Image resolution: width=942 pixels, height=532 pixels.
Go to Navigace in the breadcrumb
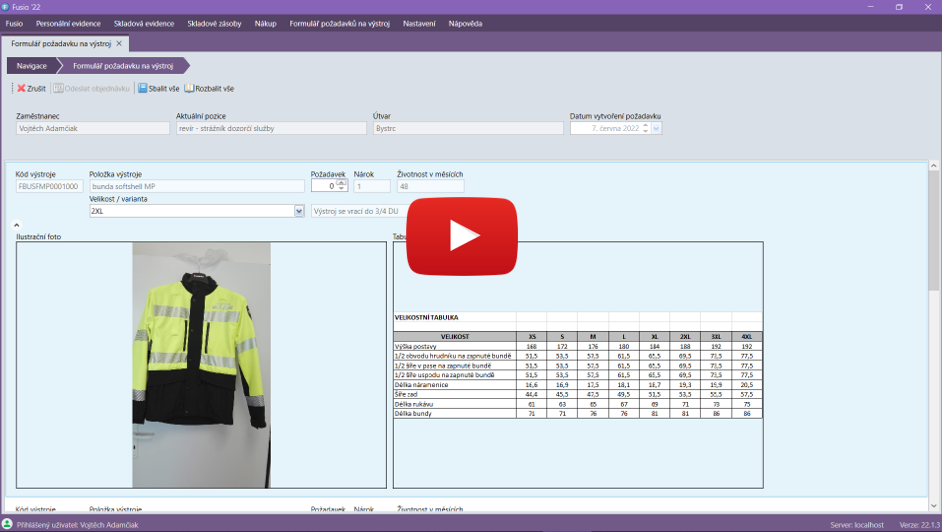(31, 66)
